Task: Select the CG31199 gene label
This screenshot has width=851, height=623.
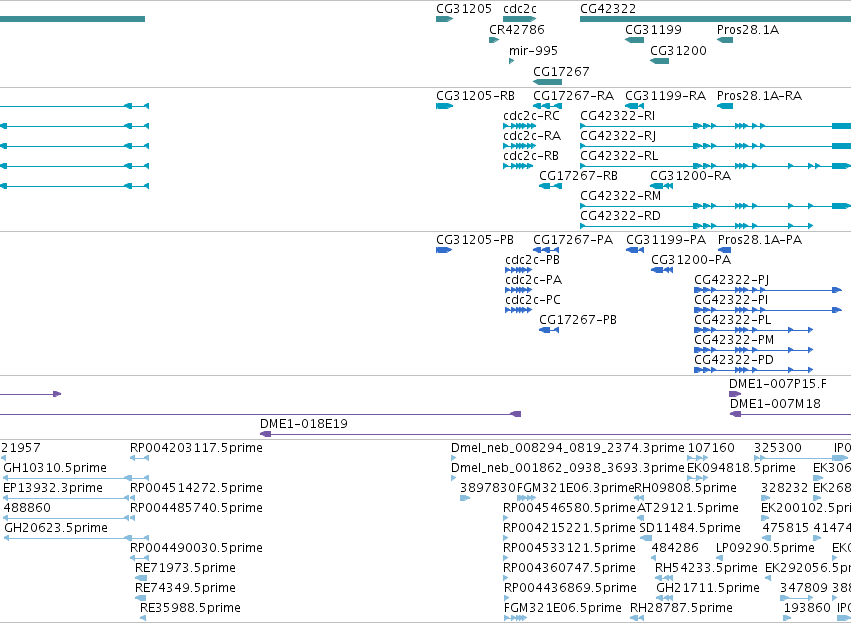Action: point(653,30)
